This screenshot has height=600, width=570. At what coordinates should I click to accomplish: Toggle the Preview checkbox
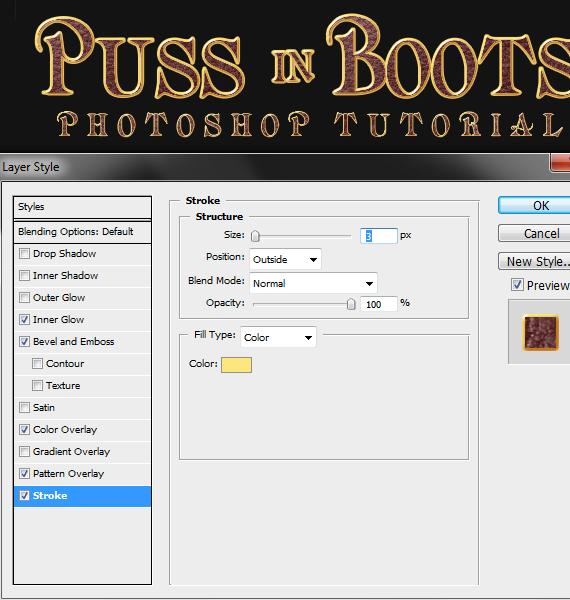click(517, 285)
